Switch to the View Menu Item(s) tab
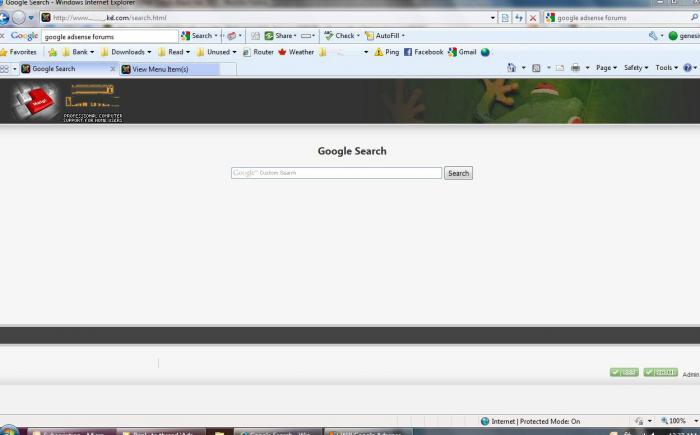This screenshot has width=700, height=435. pyautogui.click(x=170, y=69)
